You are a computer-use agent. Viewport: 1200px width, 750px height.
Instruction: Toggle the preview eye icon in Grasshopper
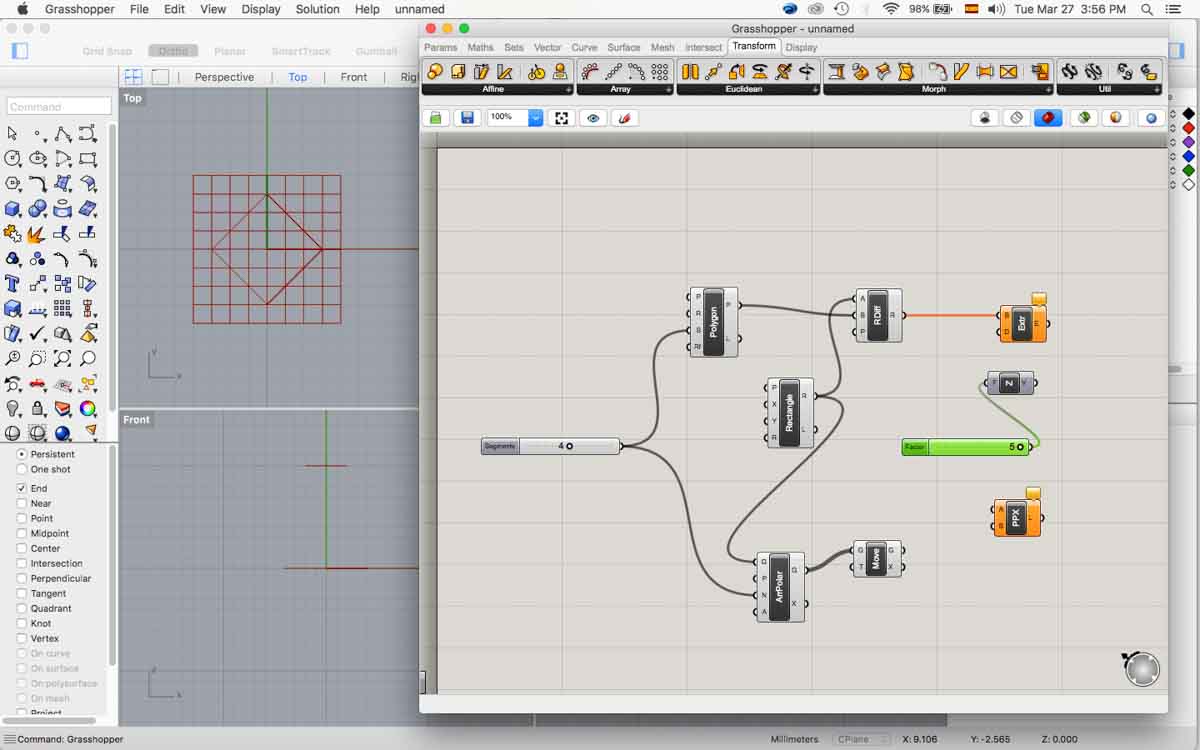pyautogui.click(x=593, y=118)
